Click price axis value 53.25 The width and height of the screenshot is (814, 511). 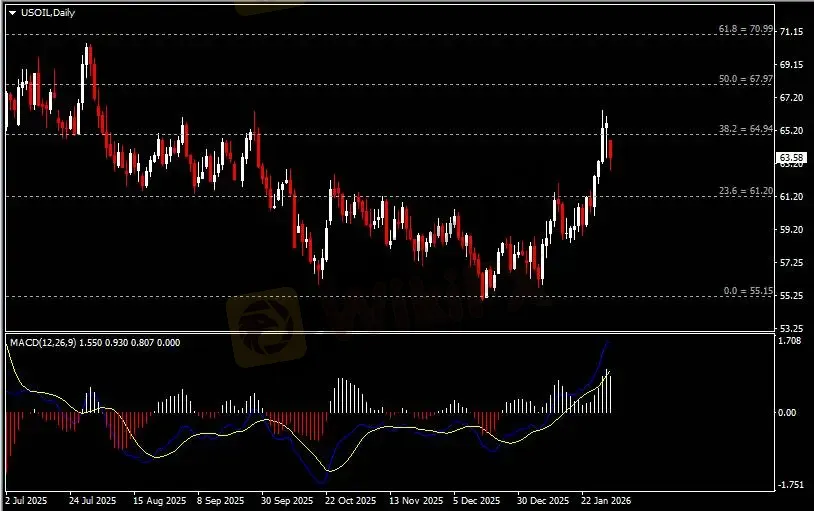tap(791, 329)
